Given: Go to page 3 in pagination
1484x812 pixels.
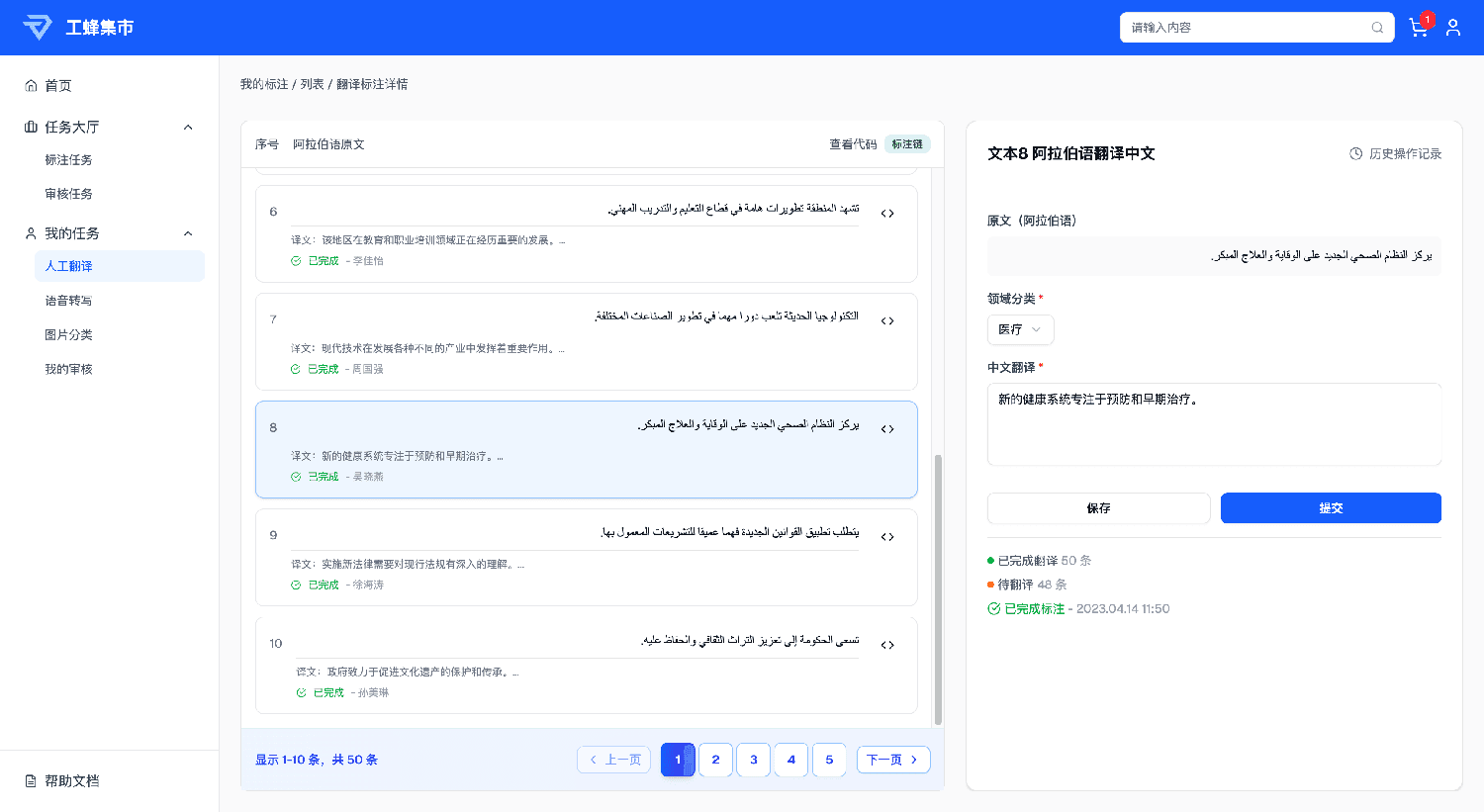Looking at the screenshot, I should pyautogui.click(x=753, y=760).
